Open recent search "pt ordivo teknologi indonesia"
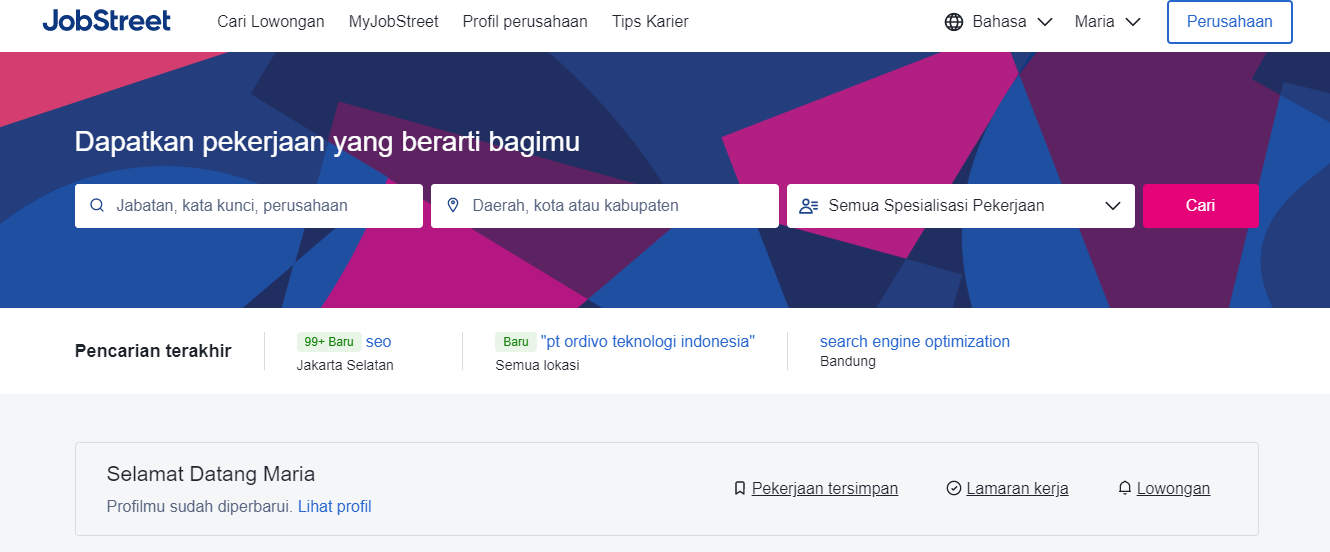Screen dimensions: 1330x552 pyautogui.click(x=648, y=342)
